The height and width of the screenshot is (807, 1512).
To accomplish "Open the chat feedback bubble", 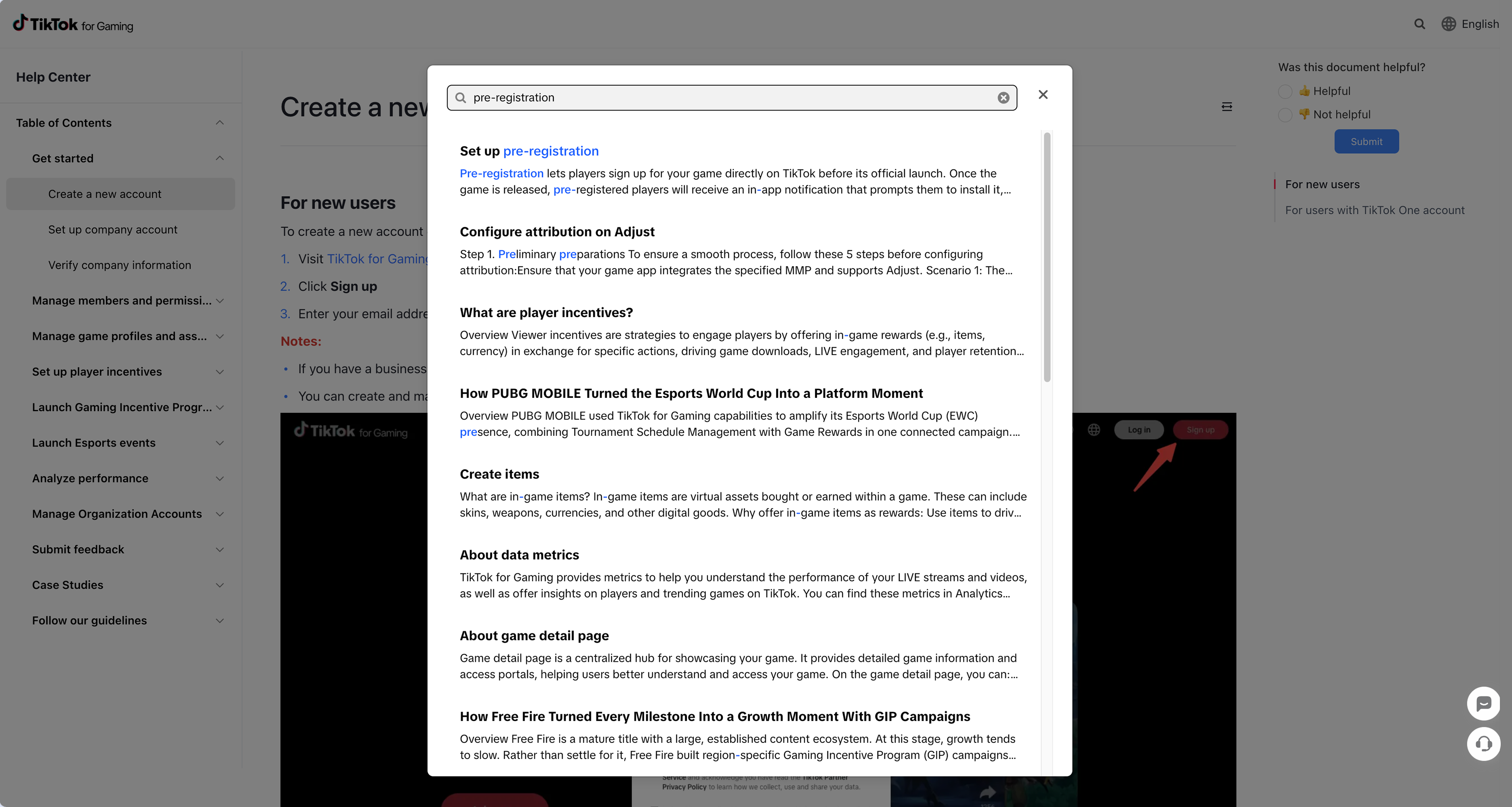I will 1484,703.
